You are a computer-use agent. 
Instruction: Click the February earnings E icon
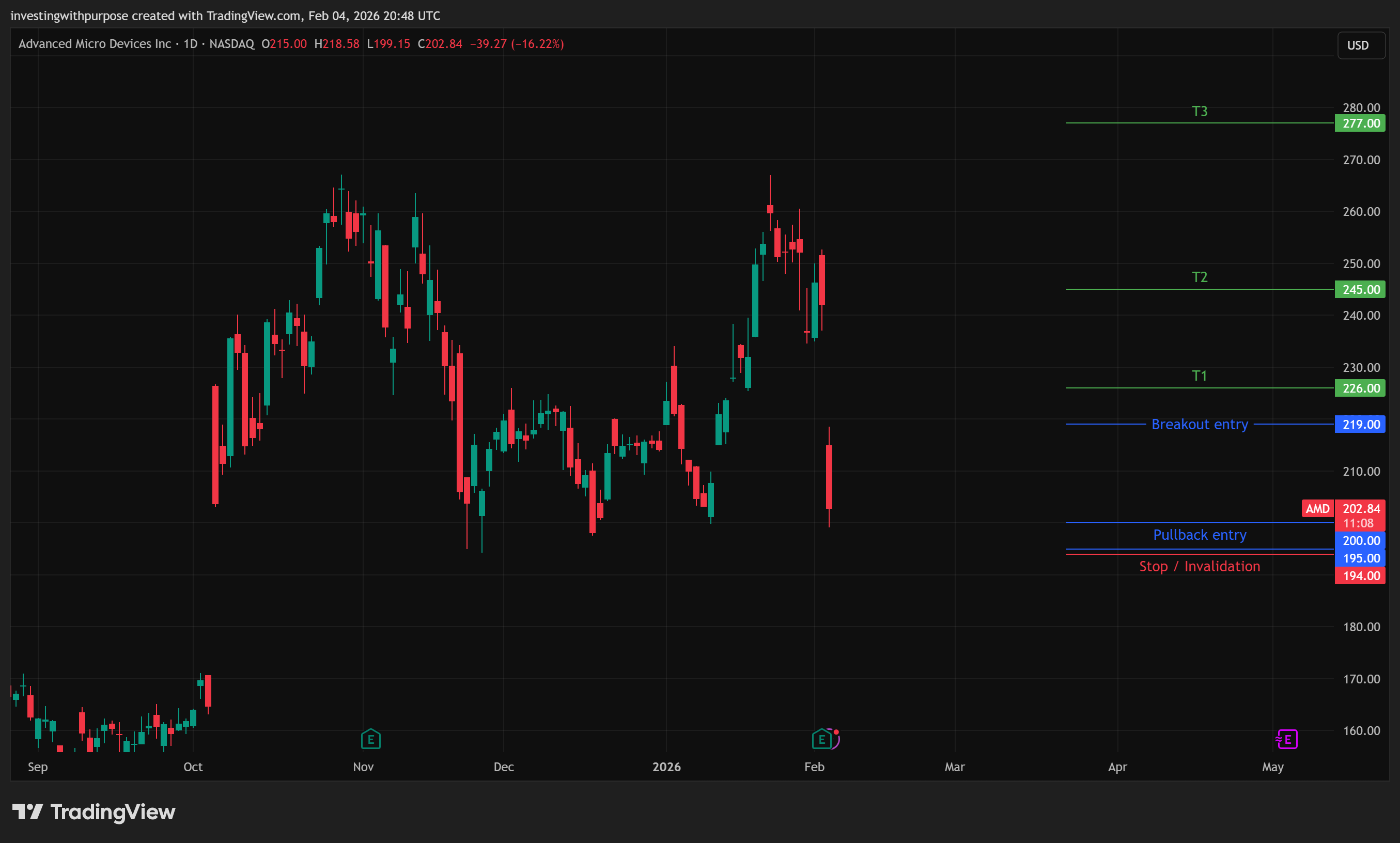pyautogui.click(x=821, y=739)
